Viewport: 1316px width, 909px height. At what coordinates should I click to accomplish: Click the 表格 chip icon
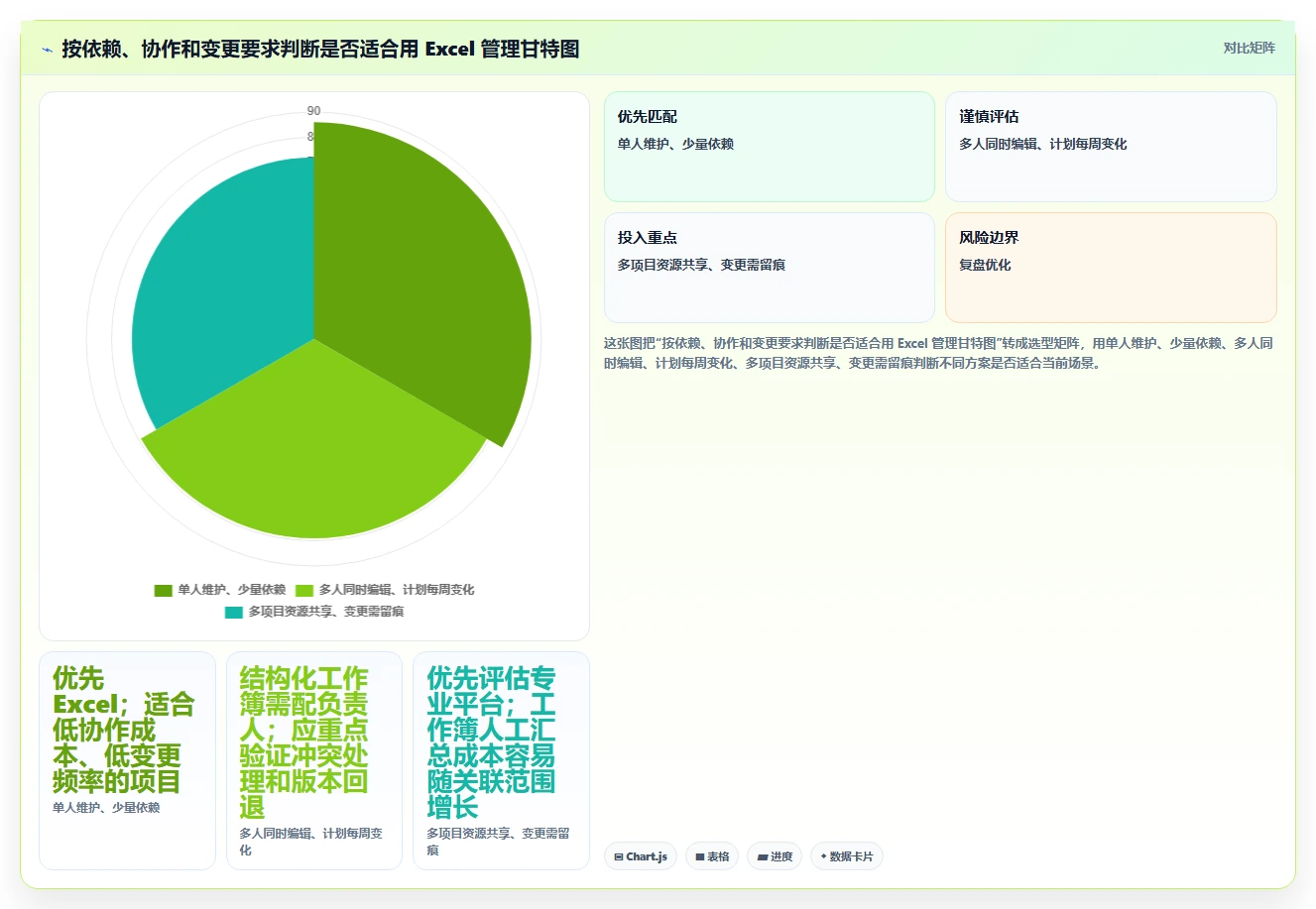(x=700, y=856)
